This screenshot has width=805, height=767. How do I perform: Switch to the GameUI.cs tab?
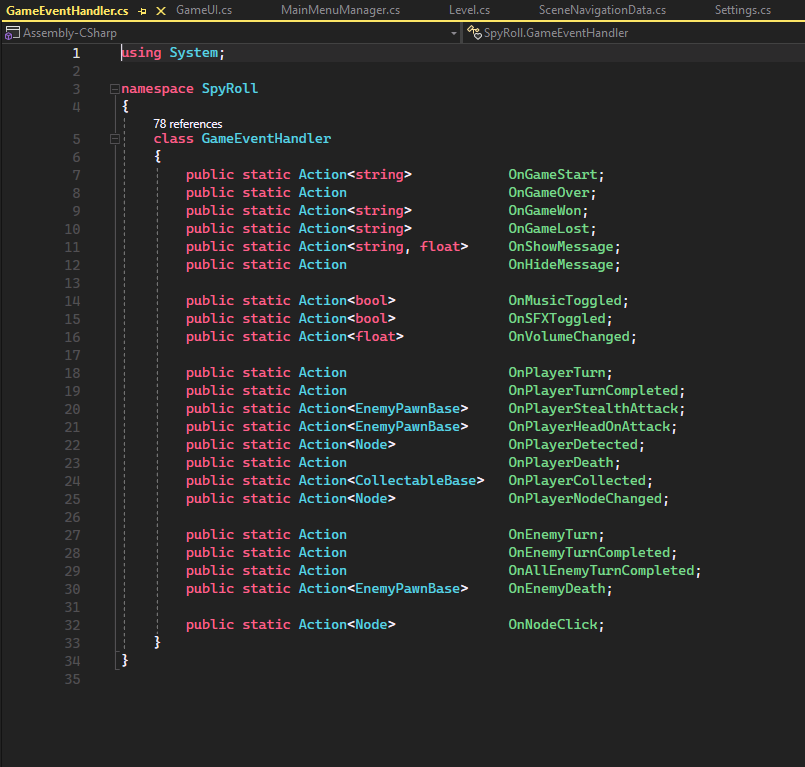(x=203, y=11)
